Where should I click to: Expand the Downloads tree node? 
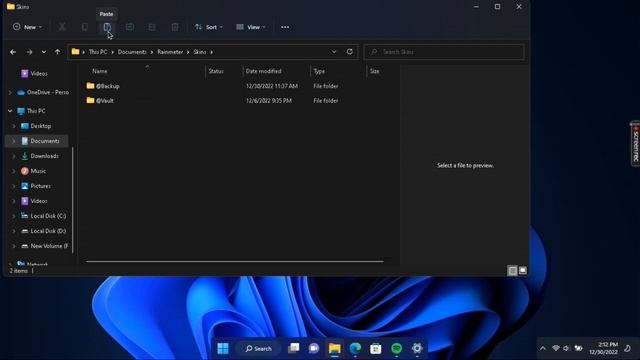[14, 156]
